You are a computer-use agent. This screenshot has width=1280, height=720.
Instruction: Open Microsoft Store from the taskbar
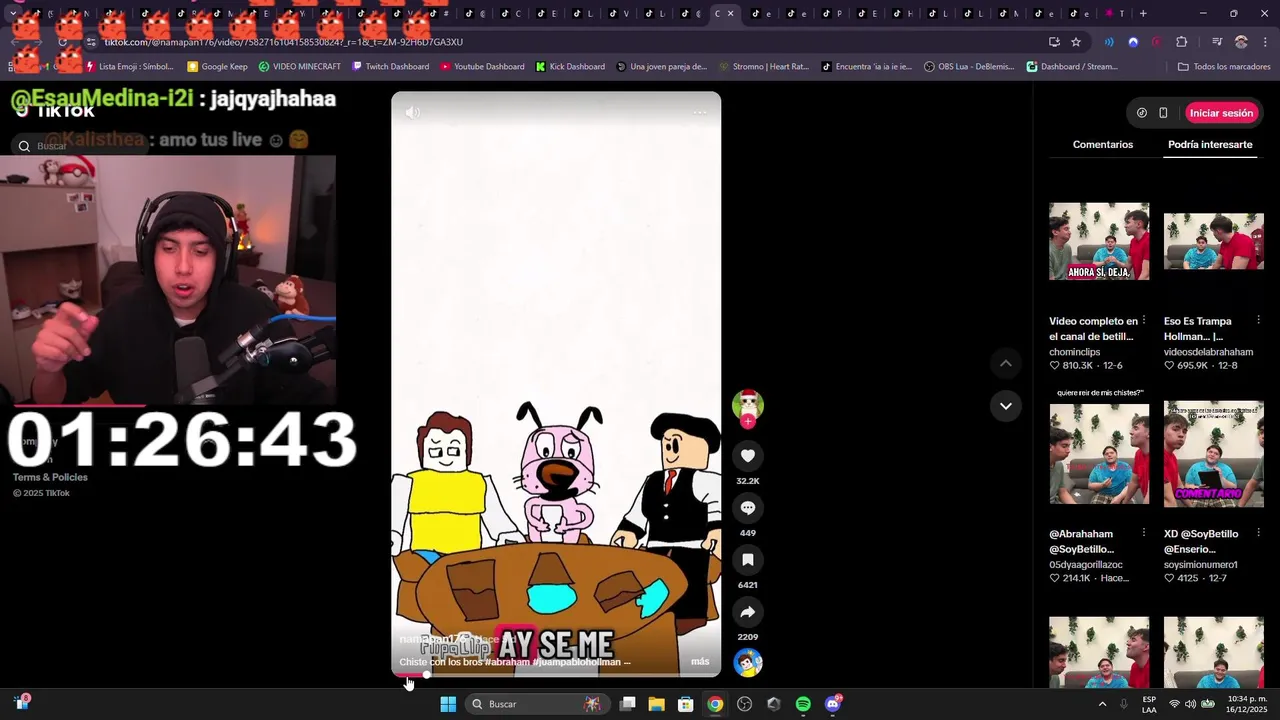(686, 704)
